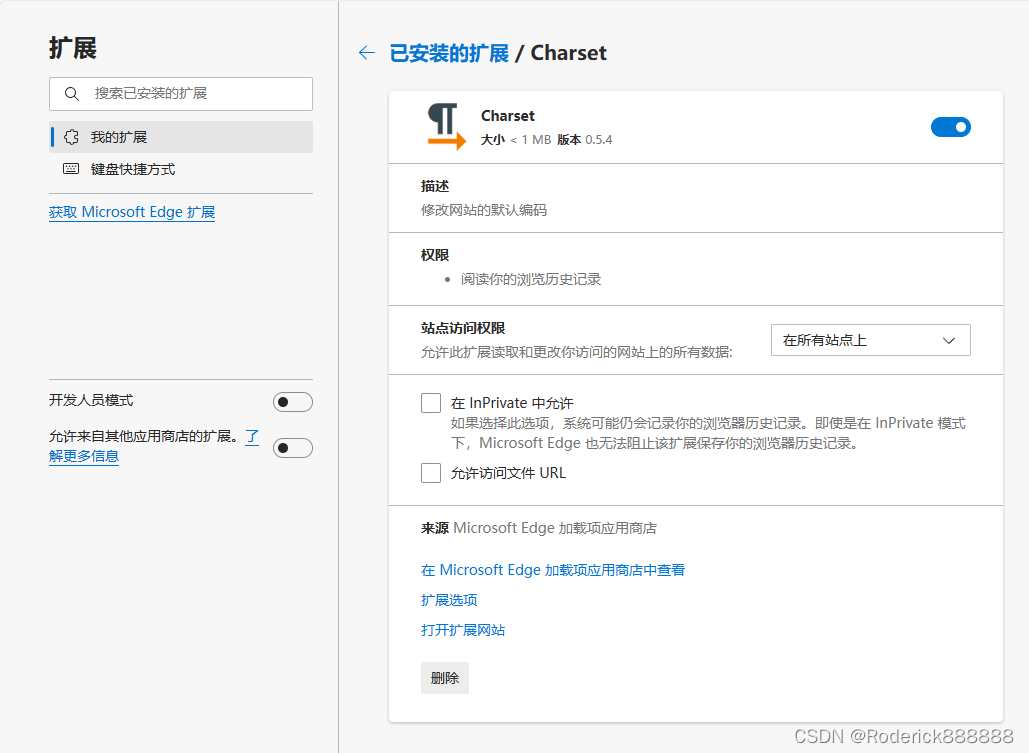Click the puzzle-piece icon beside 我的扩展

click(71, 137)
